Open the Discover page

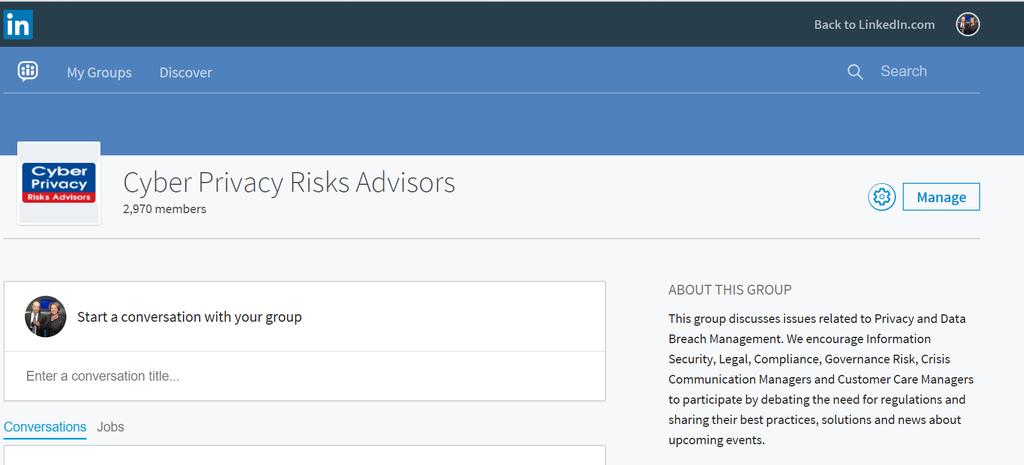click(186, 72)
